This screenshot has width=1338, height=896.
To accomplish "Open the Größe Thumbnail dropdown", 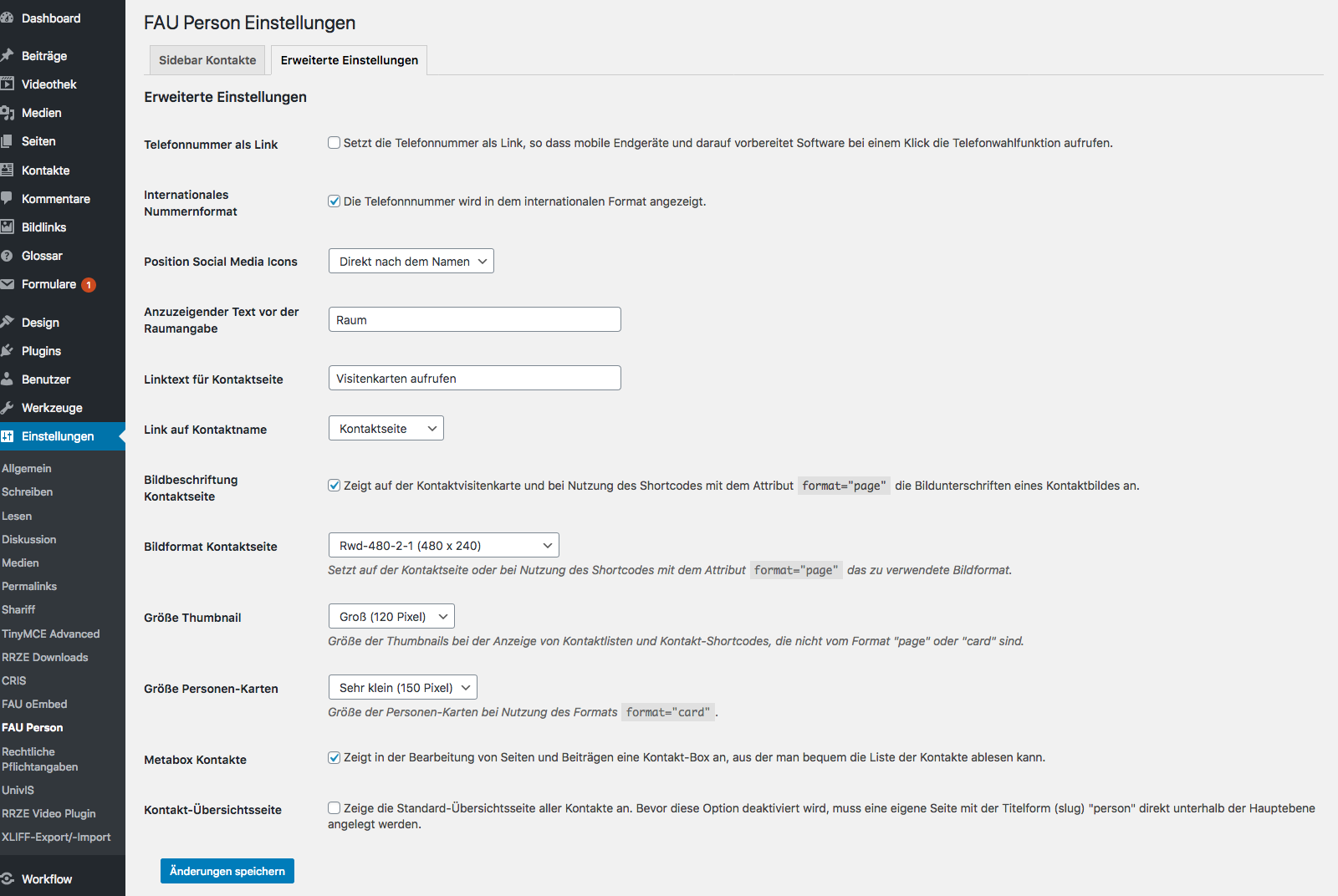I will [391, 617].
